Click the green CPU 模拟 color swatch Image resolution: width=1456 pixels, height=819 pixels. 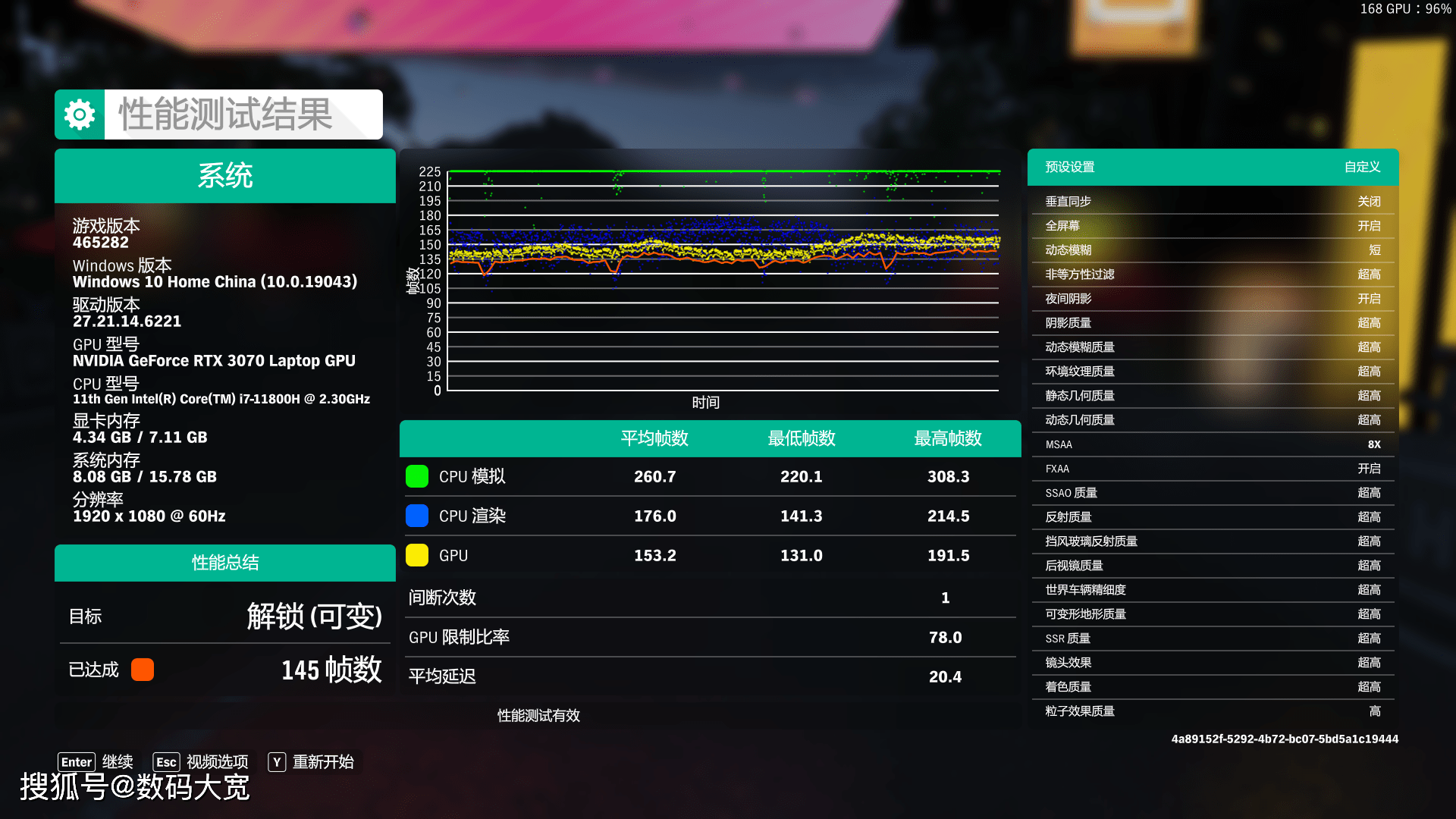(x=417, y=476)
